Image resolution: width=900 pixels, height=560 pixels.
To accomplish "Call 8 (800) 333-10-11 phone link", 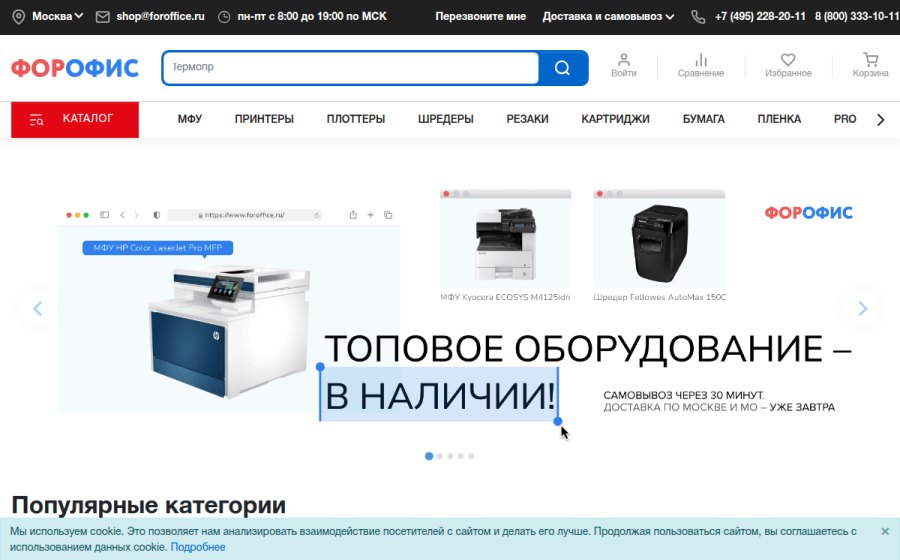I will coord(857,17).
